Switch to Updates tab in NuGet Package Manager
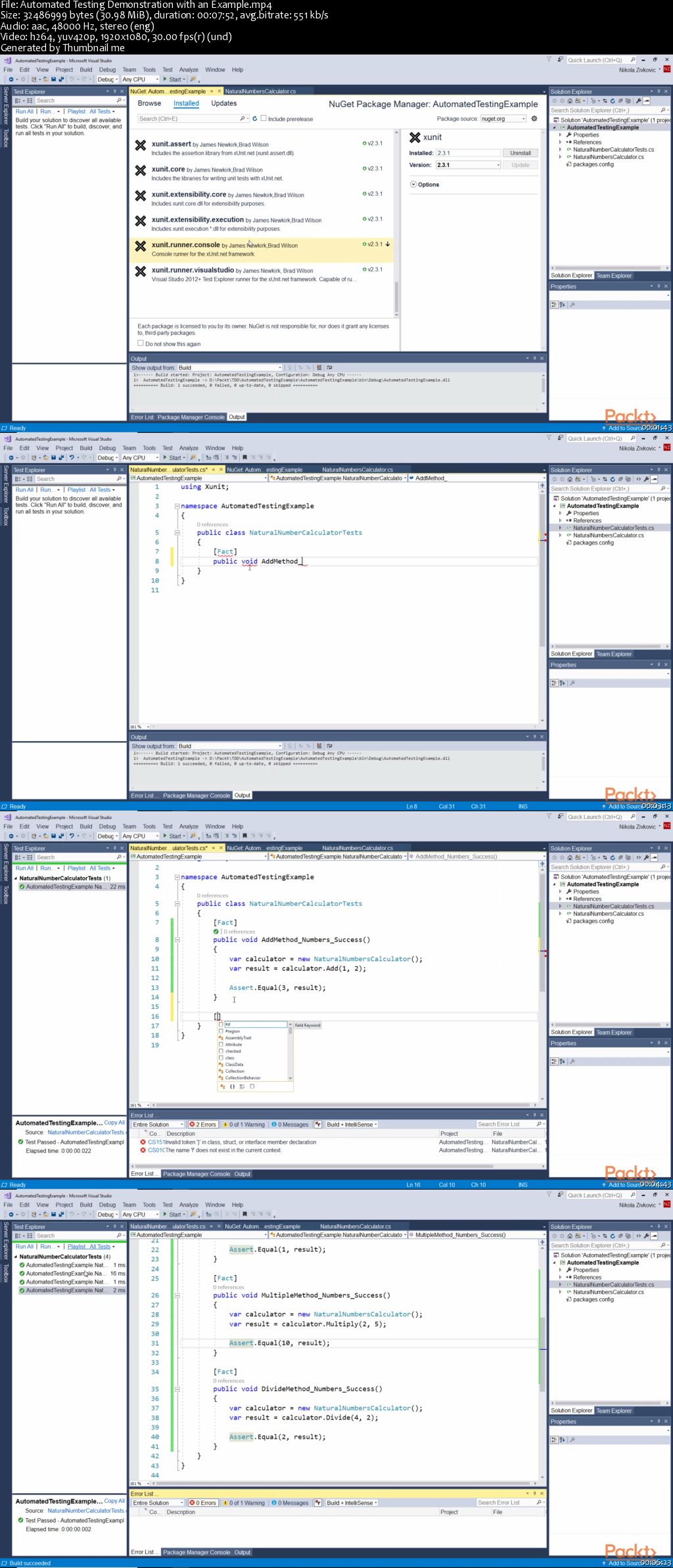 (x=224, y=103)
